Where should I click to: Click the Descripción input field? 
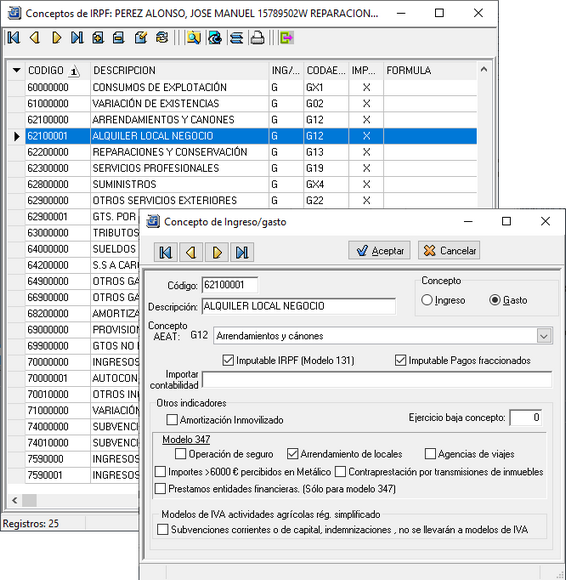[299, 306]
